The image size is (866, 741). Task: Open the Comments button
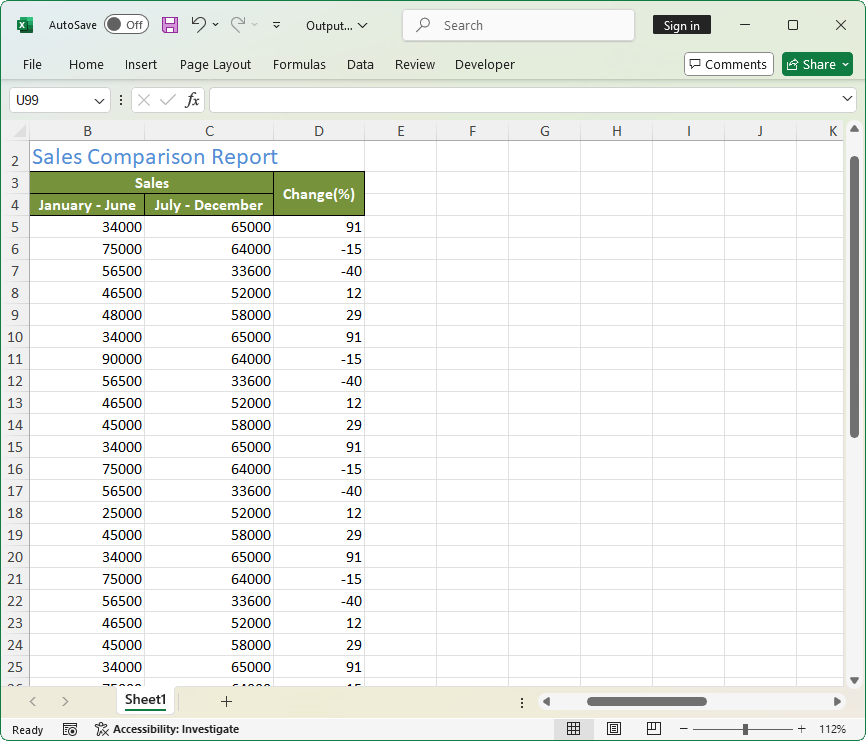coord(728,64)
